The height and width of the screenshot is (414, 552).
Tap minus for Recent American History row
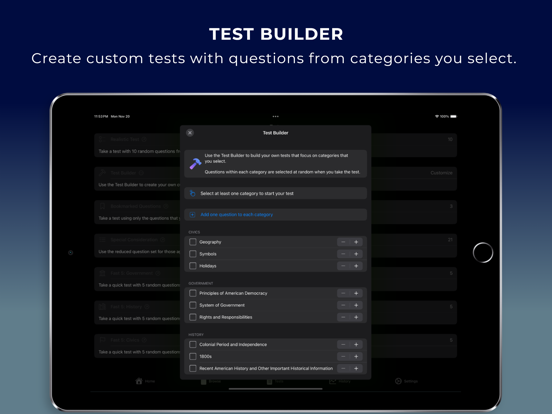[343, 369]
